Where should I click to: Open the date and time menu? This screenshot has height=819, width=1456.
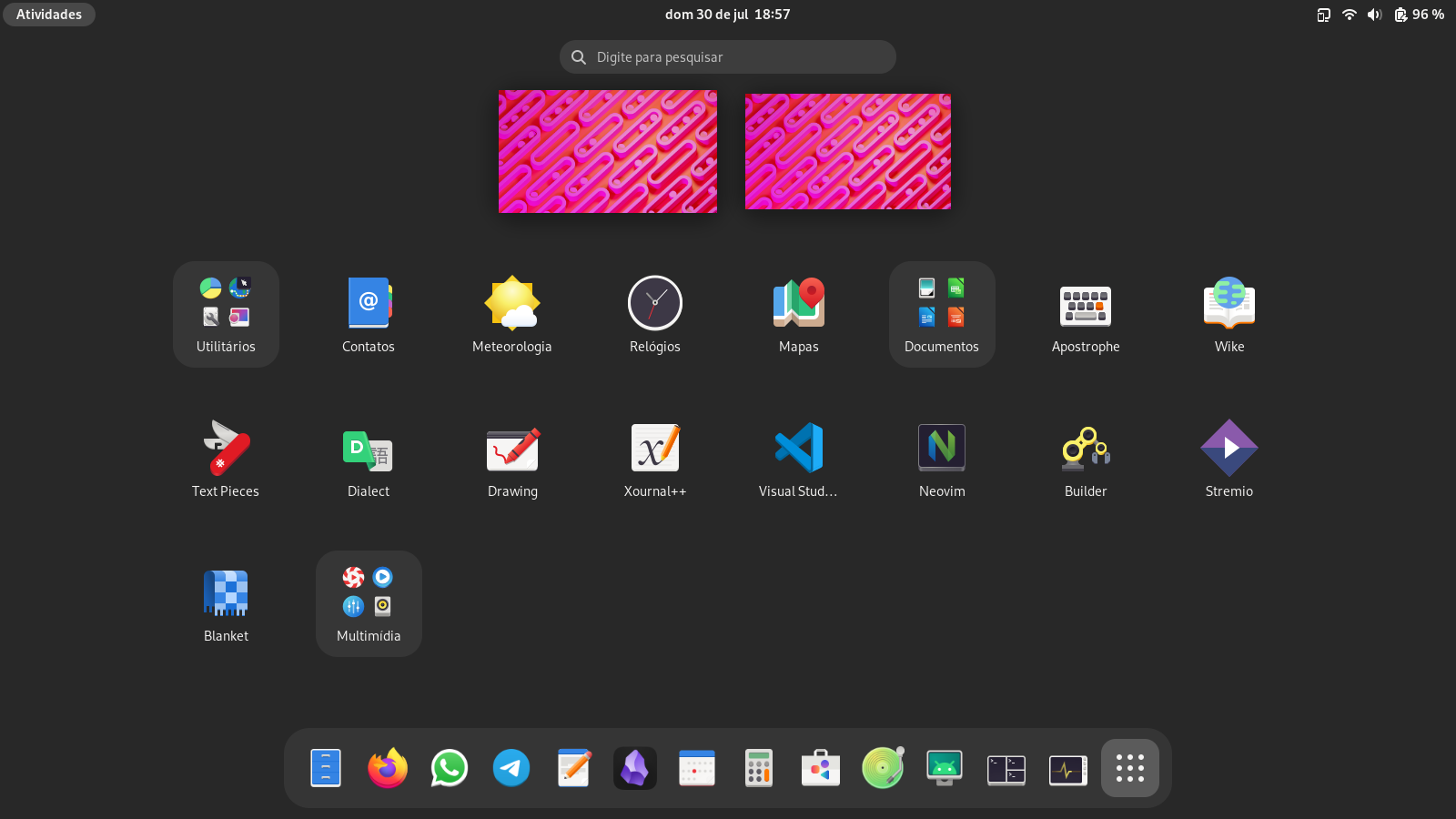[x=727, y=15]
